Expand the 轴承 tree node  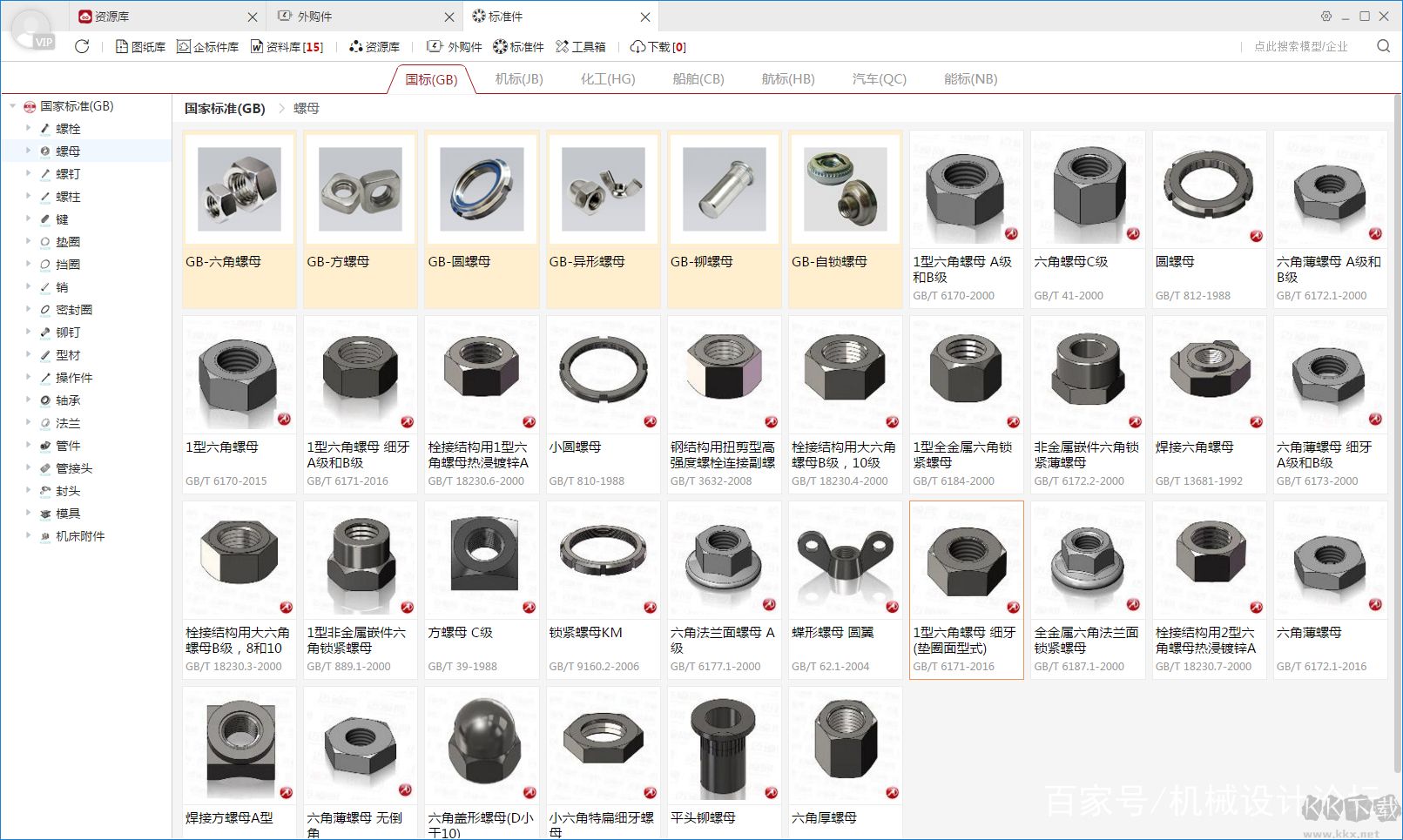pyautogui.click(x=28, y=400)
